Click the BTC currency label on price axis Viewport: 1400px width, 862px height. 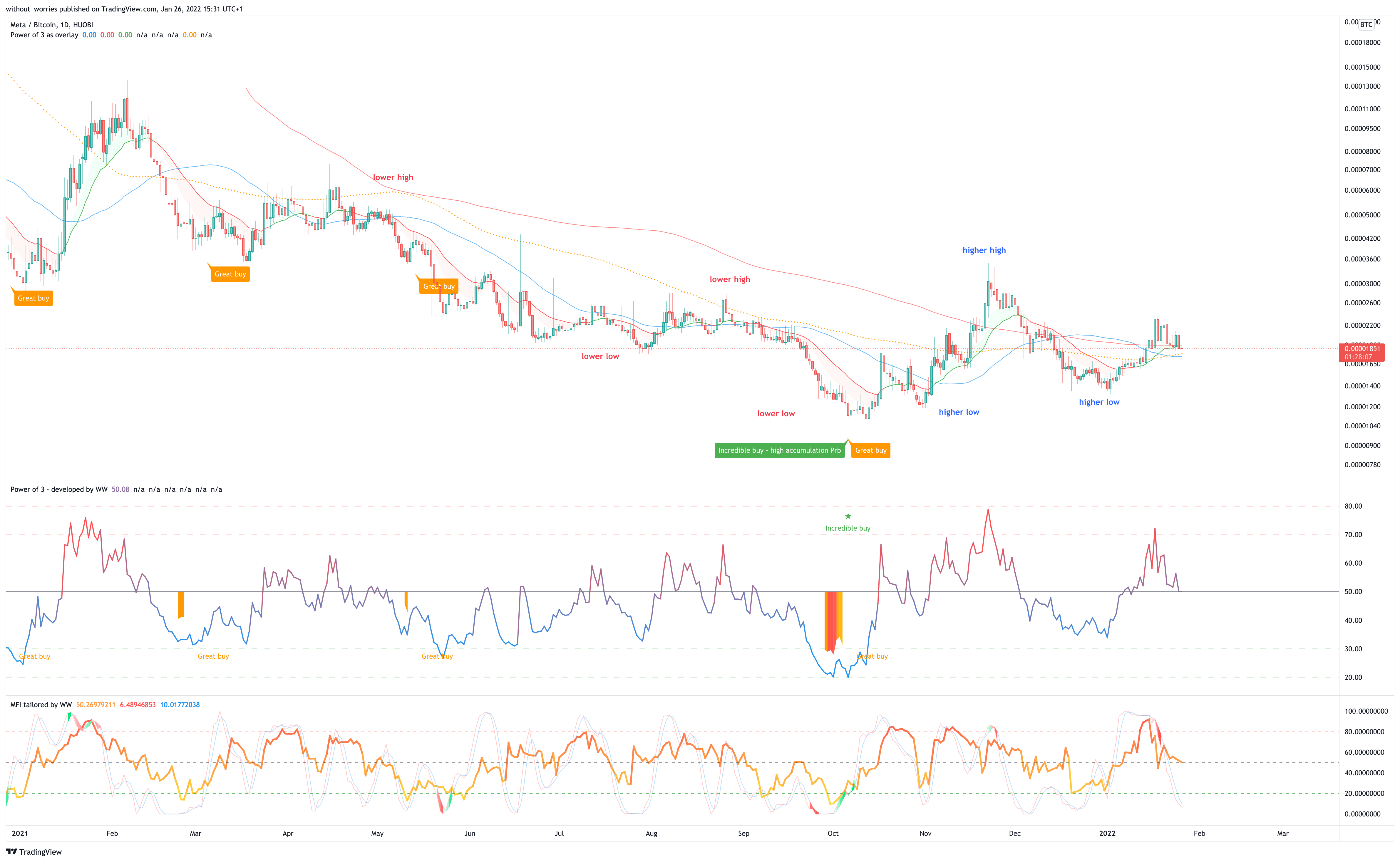click(x=1366, y=24)
